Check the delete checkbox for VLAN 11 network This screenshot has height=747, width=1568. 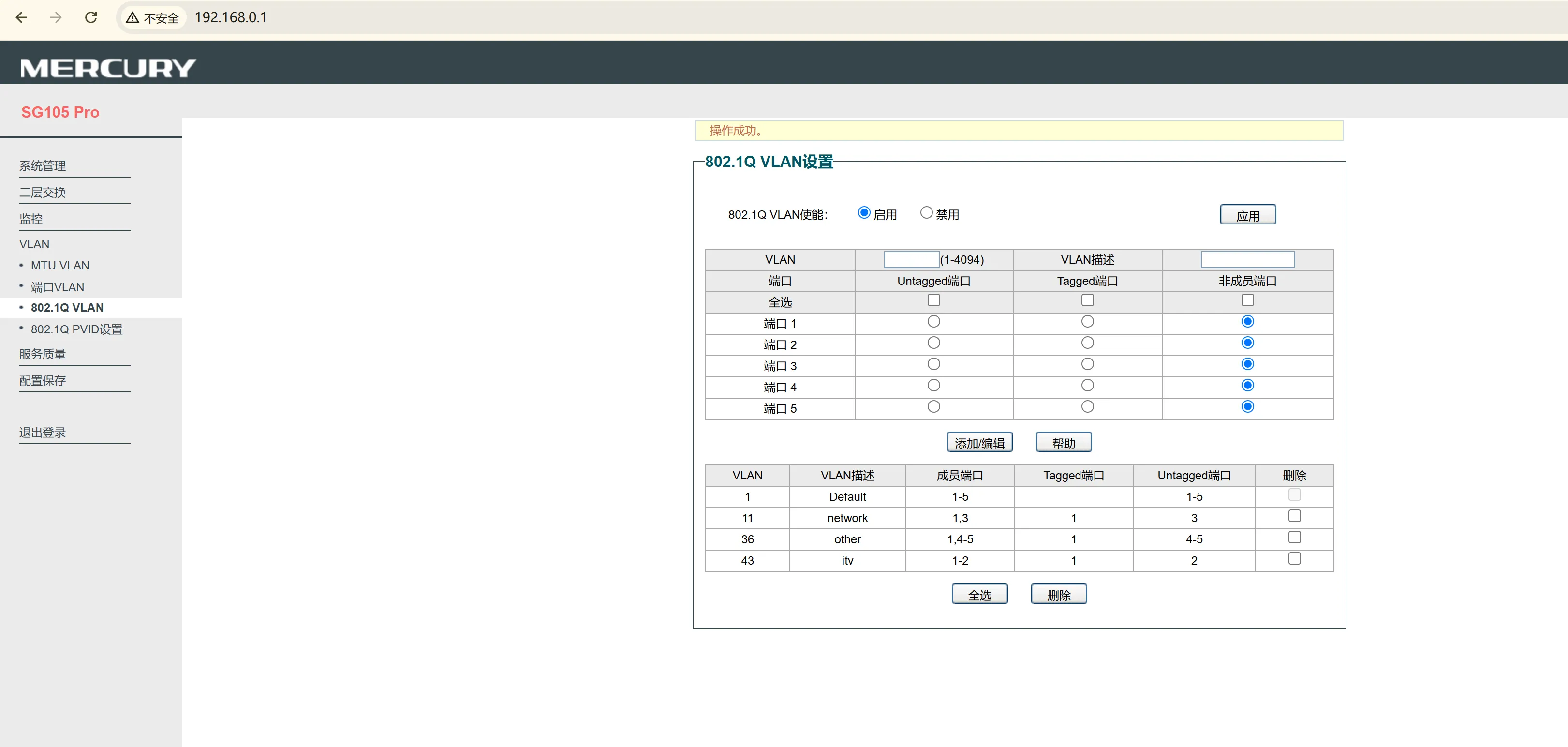pyautogui.click(x=1294, y=516)
